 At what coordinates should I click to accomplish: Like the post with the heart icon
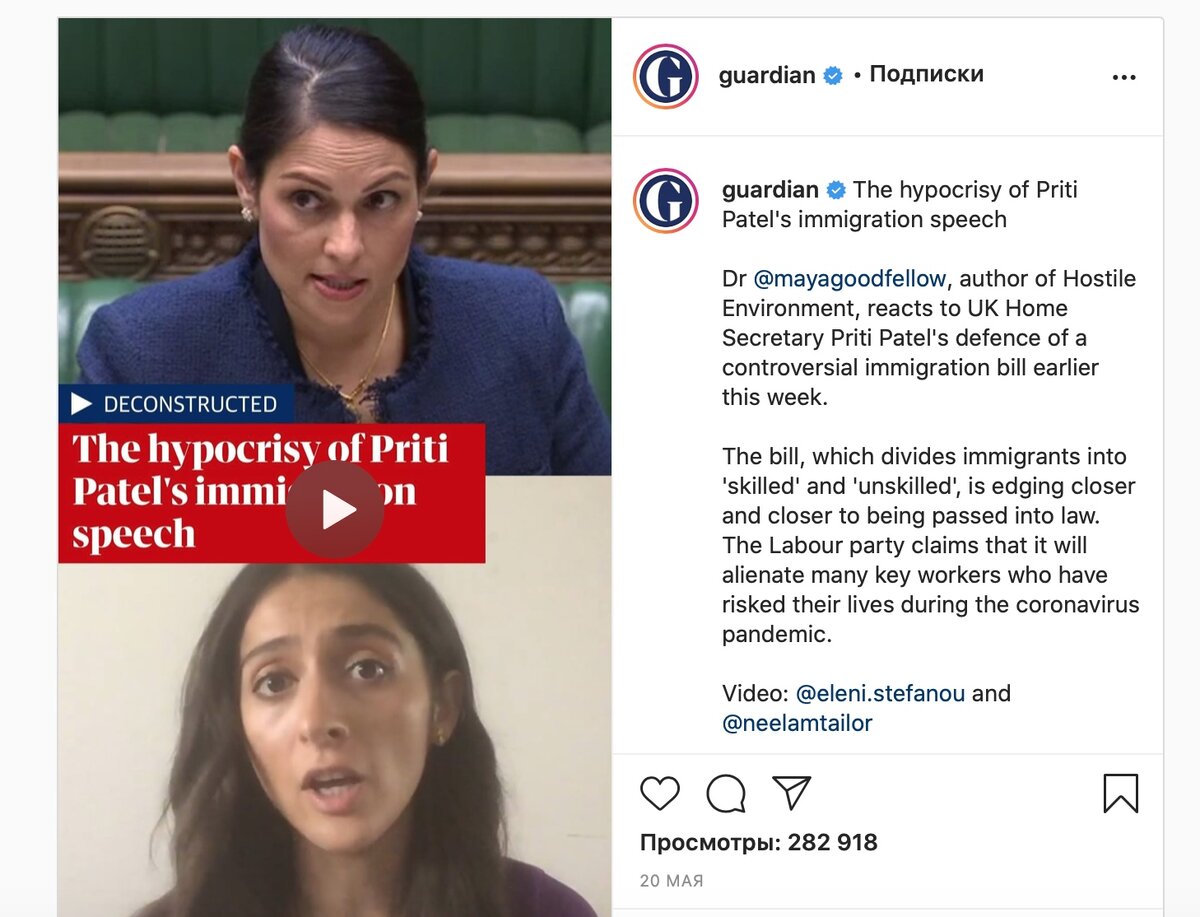click(660, 793)
